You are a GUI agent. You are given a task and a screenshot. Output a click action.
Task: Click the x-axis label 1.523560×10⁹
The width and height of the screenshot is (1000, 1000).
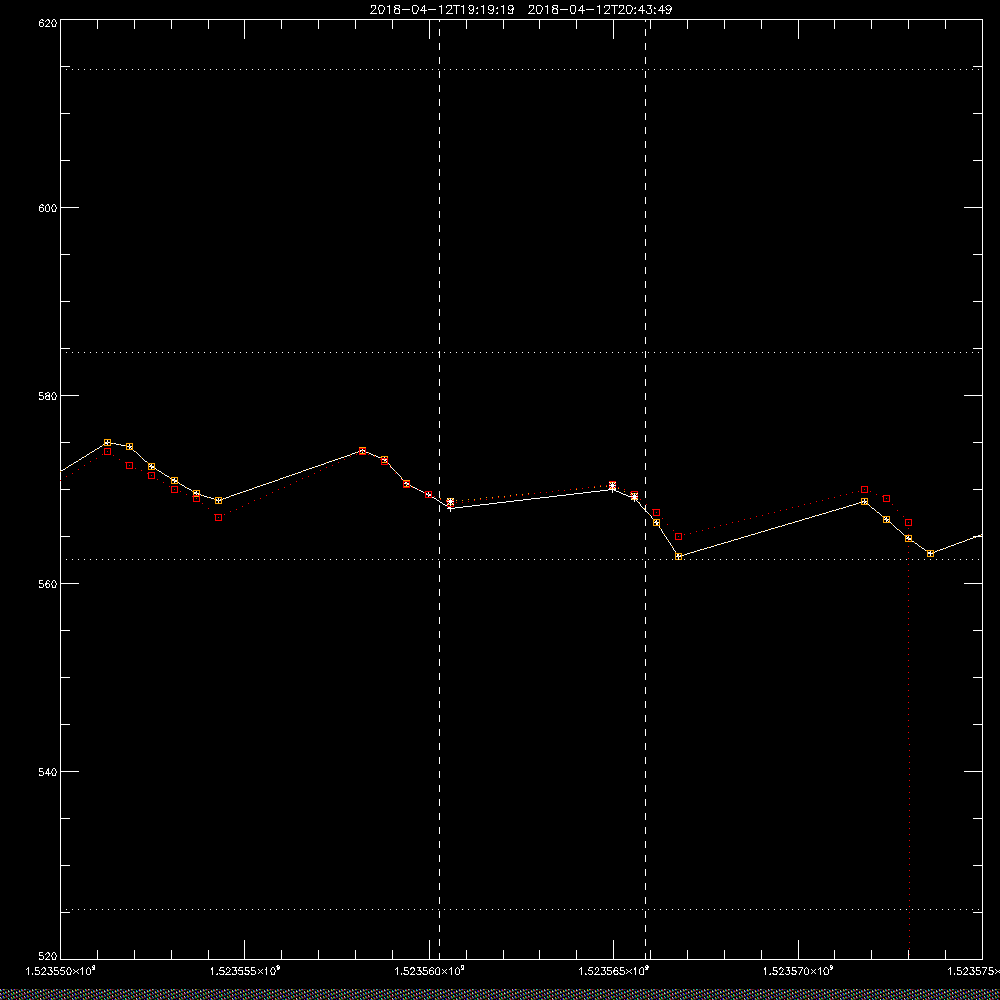pyautogui.click(x=429, y=971)
